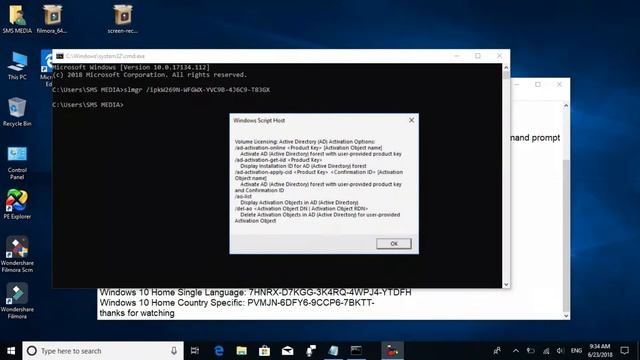Click Windows 10 Home Country Specific line
The image size is (640, 360).
coord(237,303)
